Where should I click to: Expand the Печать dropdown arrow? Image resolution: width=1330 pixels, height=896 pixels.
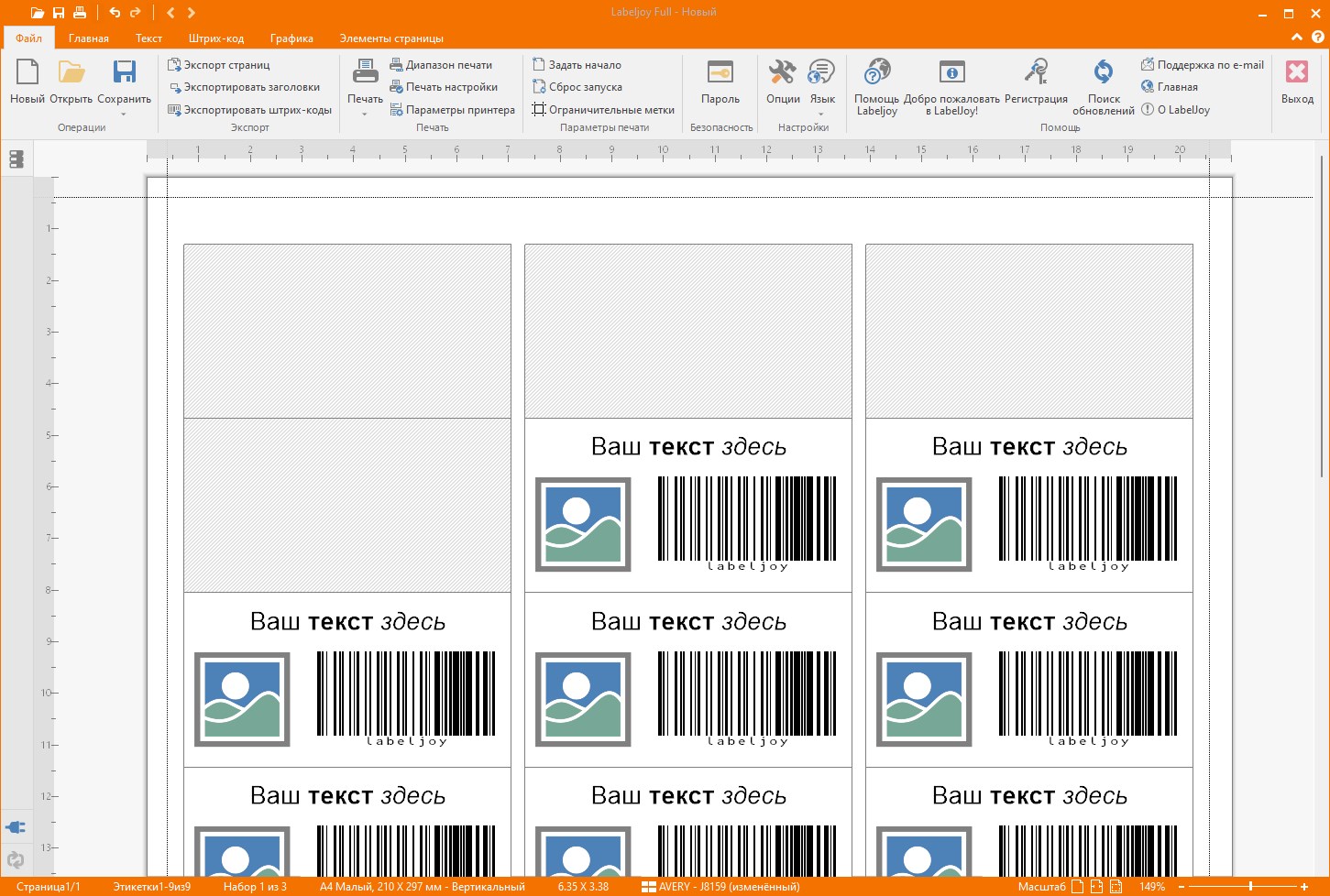[365, 115]
